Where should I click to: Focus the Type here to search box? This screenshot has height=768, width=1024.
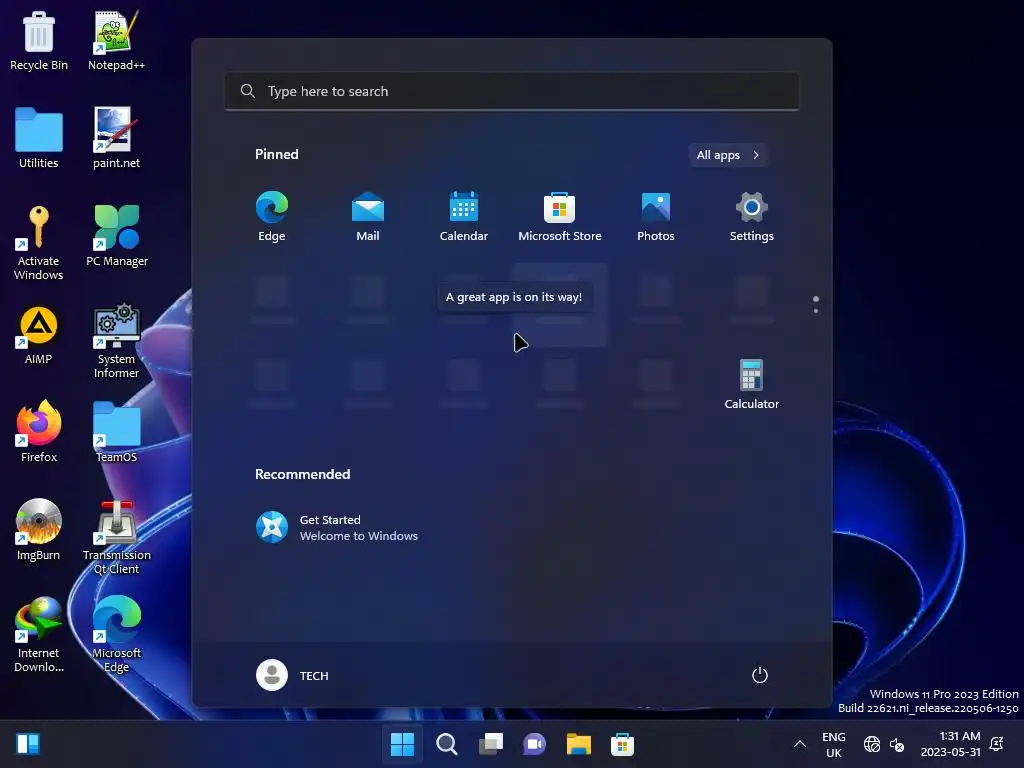[512, 91]
